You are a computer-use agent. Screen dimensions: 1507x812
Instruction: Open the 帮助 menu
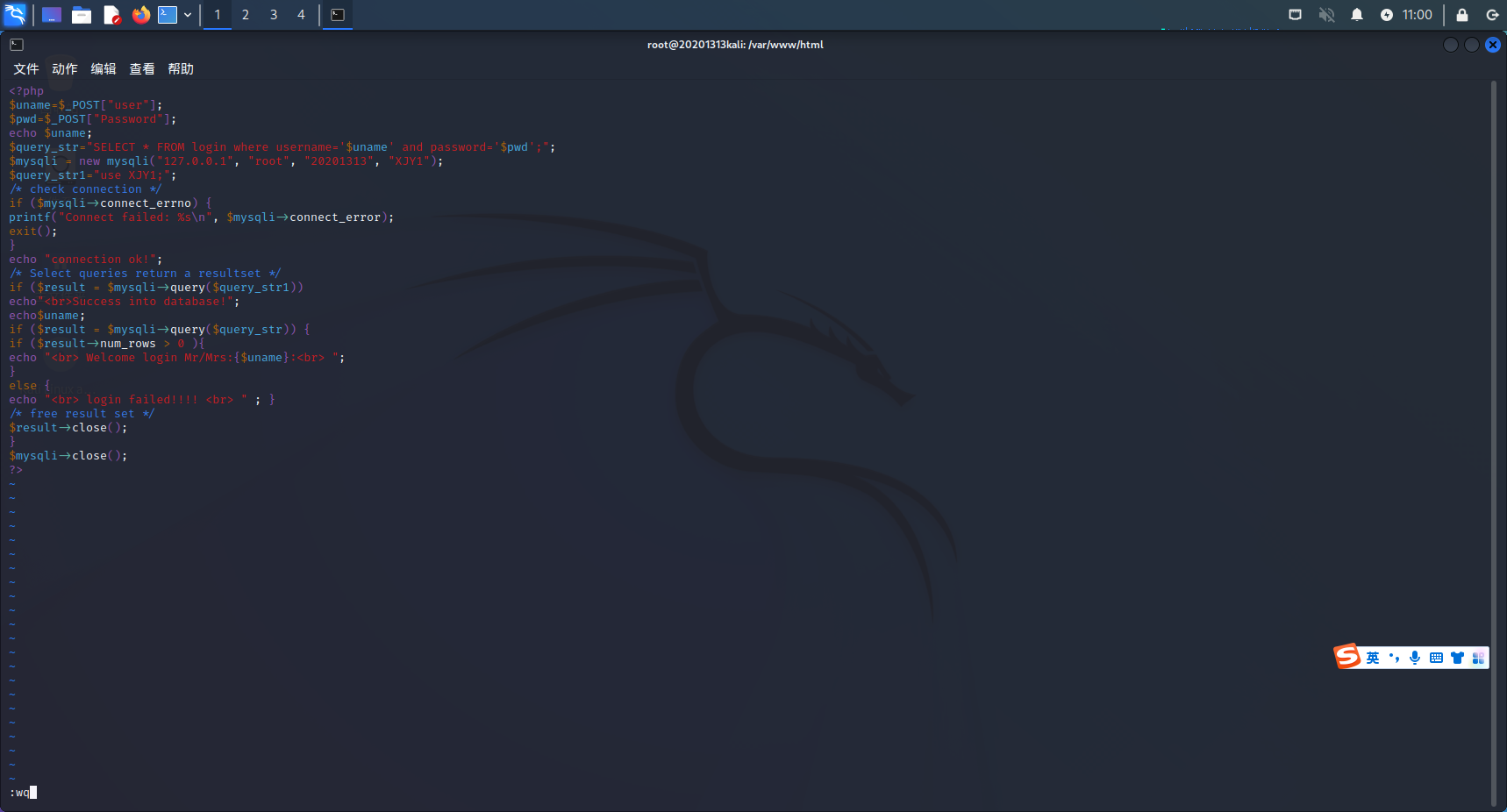[181, 69]
